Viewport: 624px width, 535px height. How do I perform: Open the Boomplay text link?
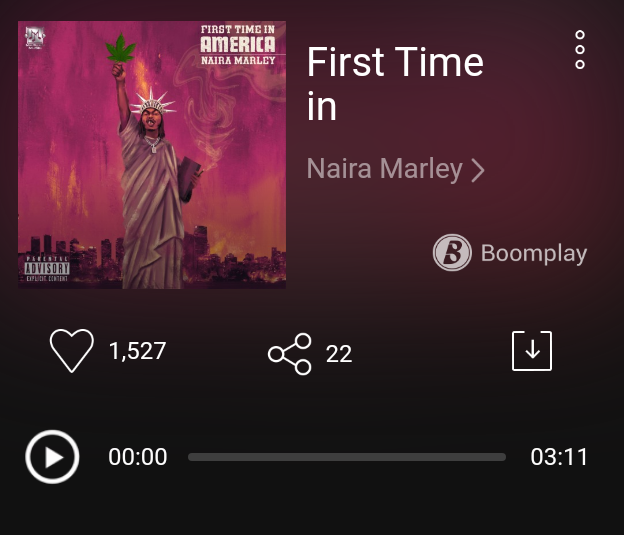point(534,253)
